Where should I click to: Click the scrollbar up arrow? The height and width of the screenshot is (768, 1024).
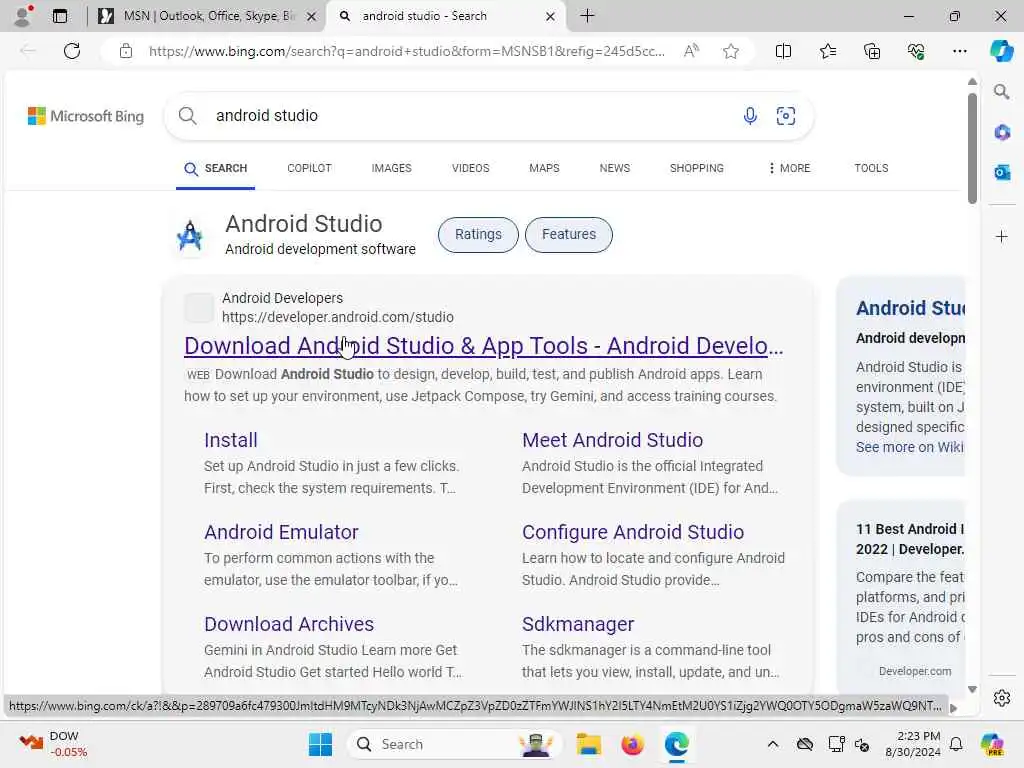pos(972,82)
